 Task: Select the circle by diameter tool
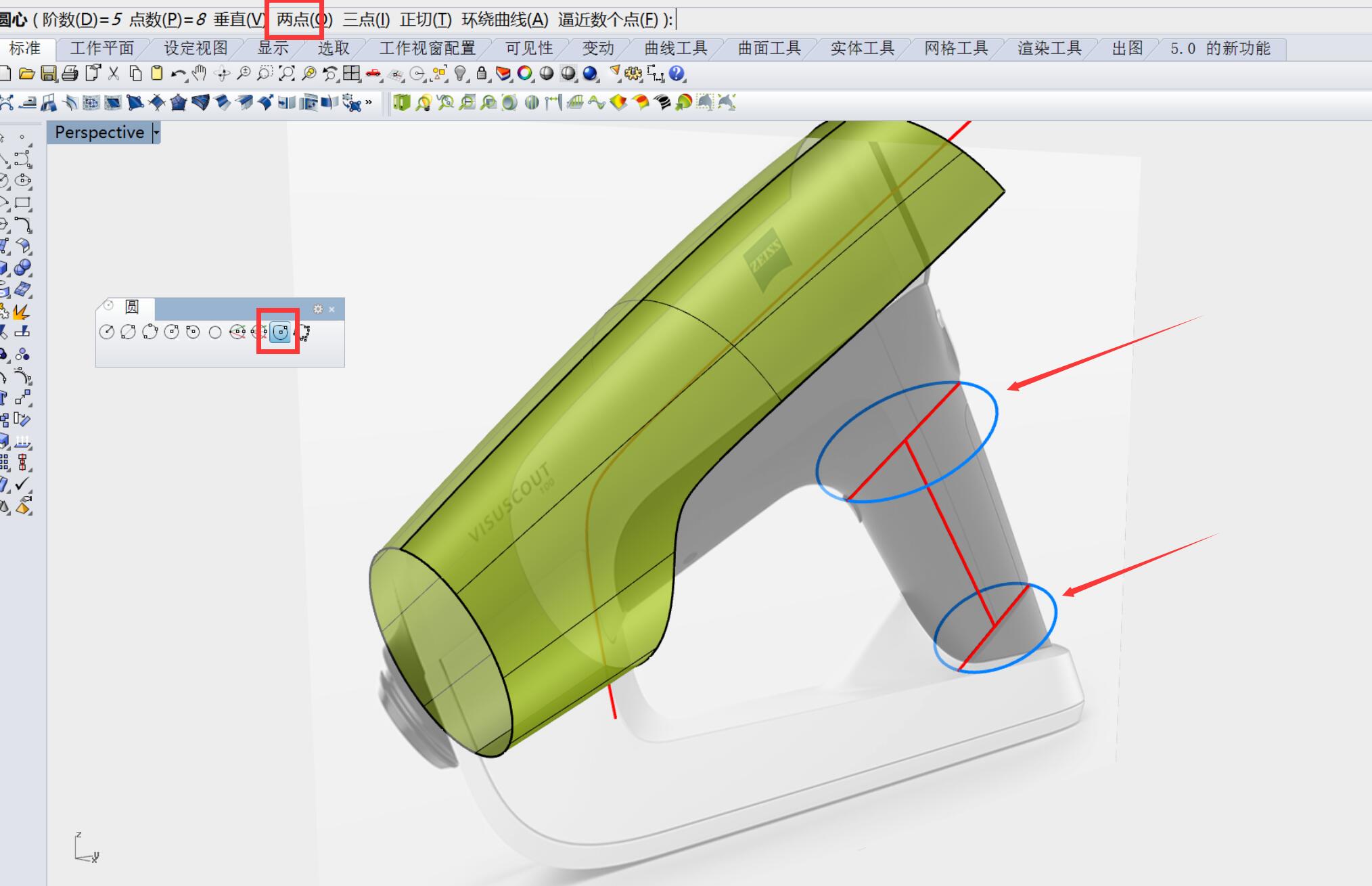tap(128, 332)
